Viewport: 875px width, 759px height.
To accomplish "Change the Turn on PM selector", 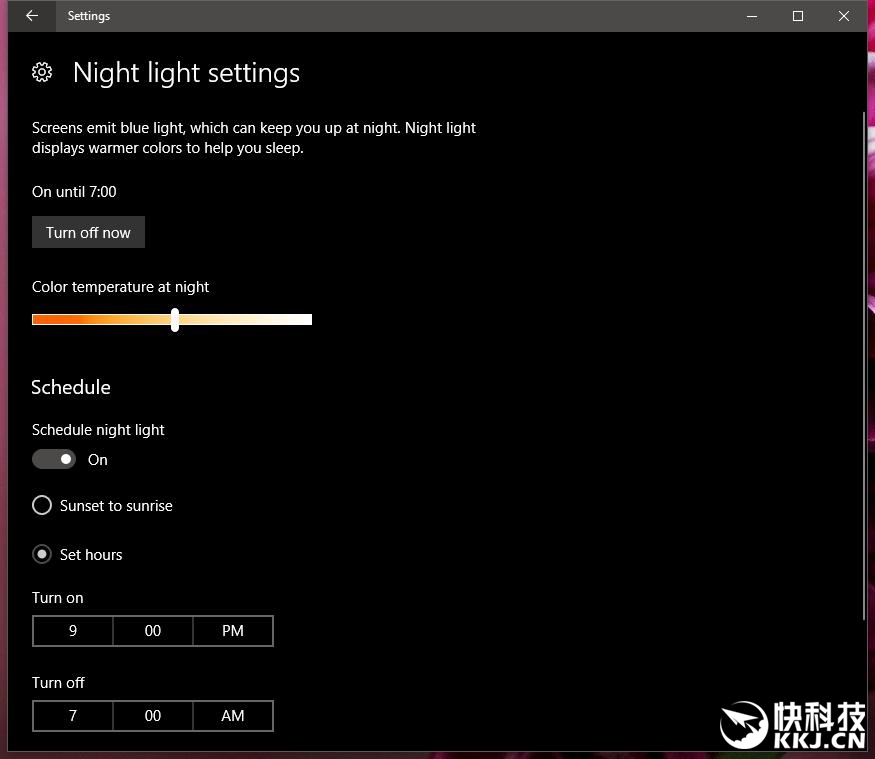I will (233, 631).
